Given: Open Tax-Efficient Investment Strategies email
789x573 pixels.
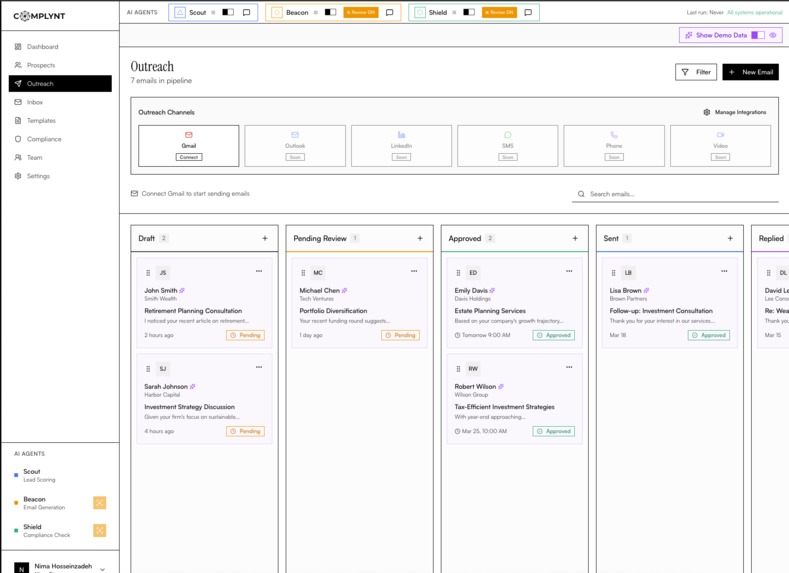Looking at the screenshot, I should (505, 407).
